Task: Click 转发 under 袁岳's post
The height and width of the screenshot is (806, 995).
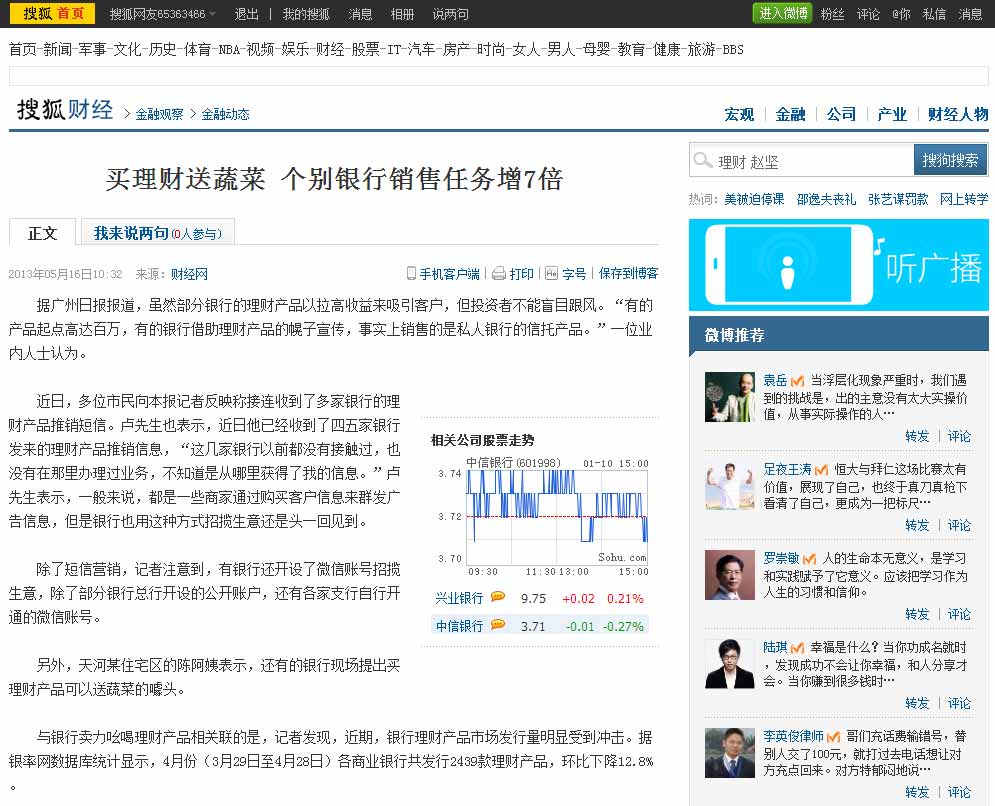Action: point(917,436)
